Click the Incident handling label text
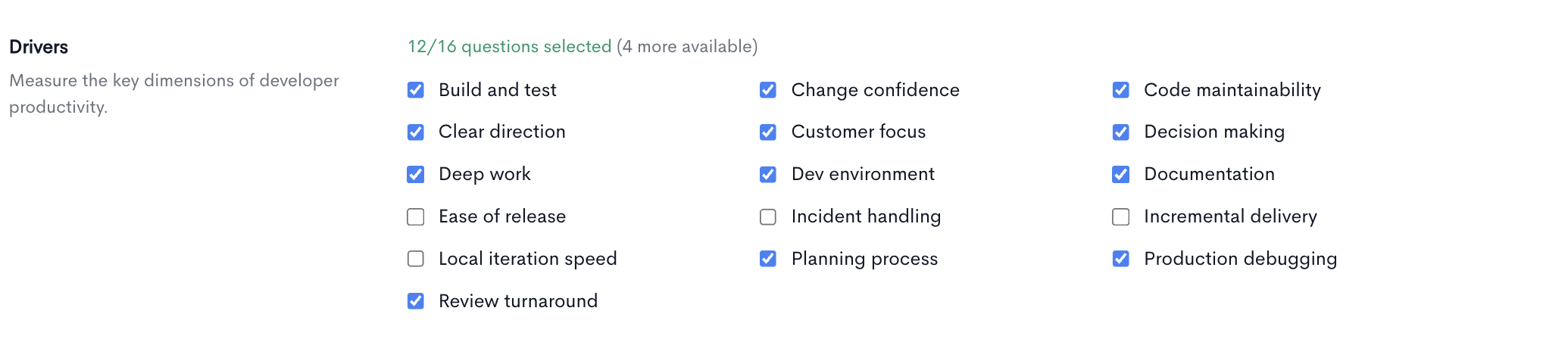Image resolution: width=1568 pixels, height=339 pixels. (866, 216)
